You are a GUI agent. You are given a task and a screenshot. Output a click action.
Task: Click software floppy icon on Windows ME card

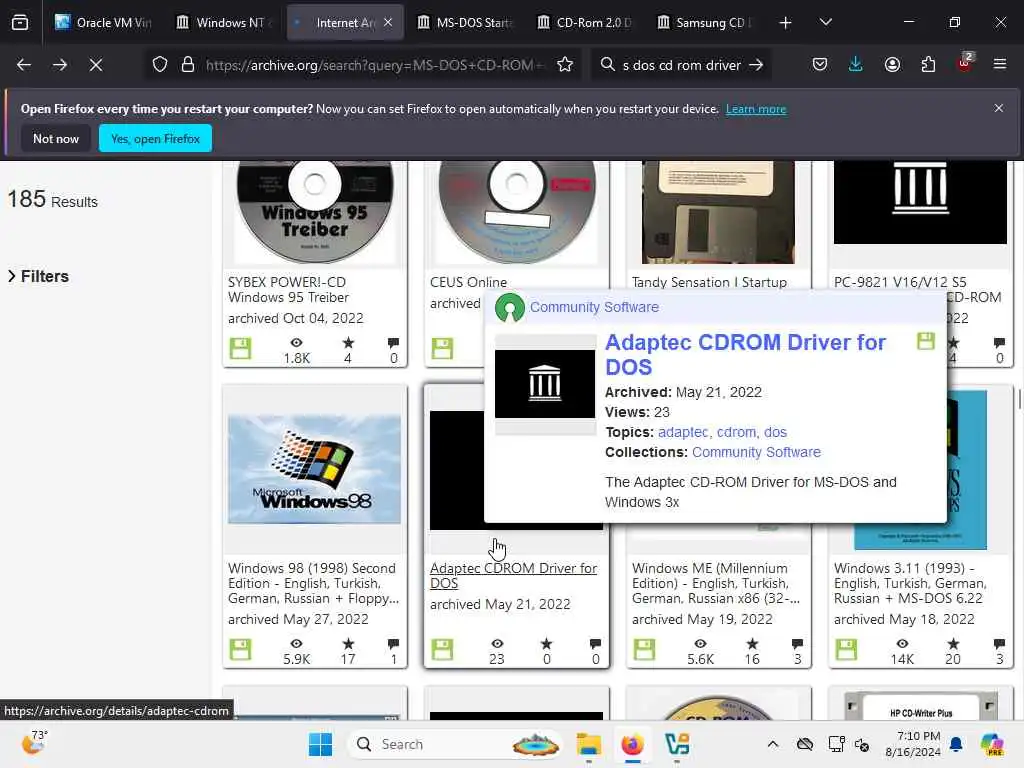644,650
